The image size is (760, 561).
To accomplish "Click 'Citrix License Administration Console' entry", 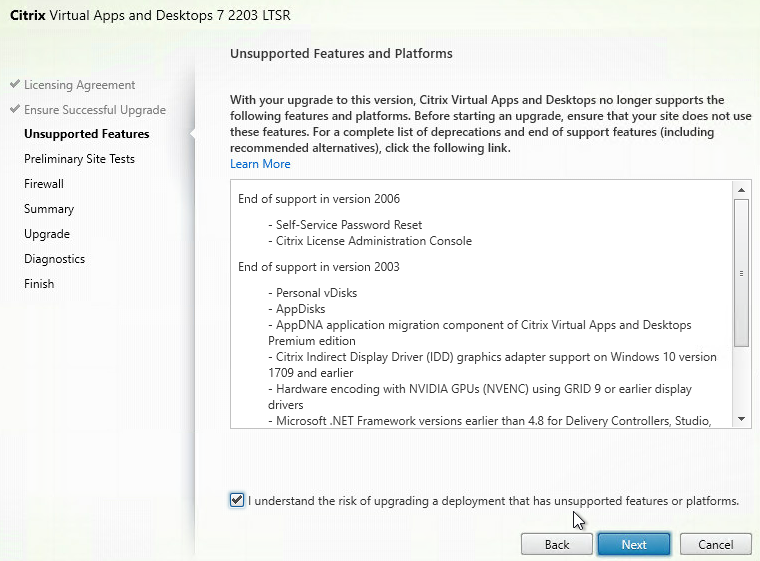I will pos(370,241).
